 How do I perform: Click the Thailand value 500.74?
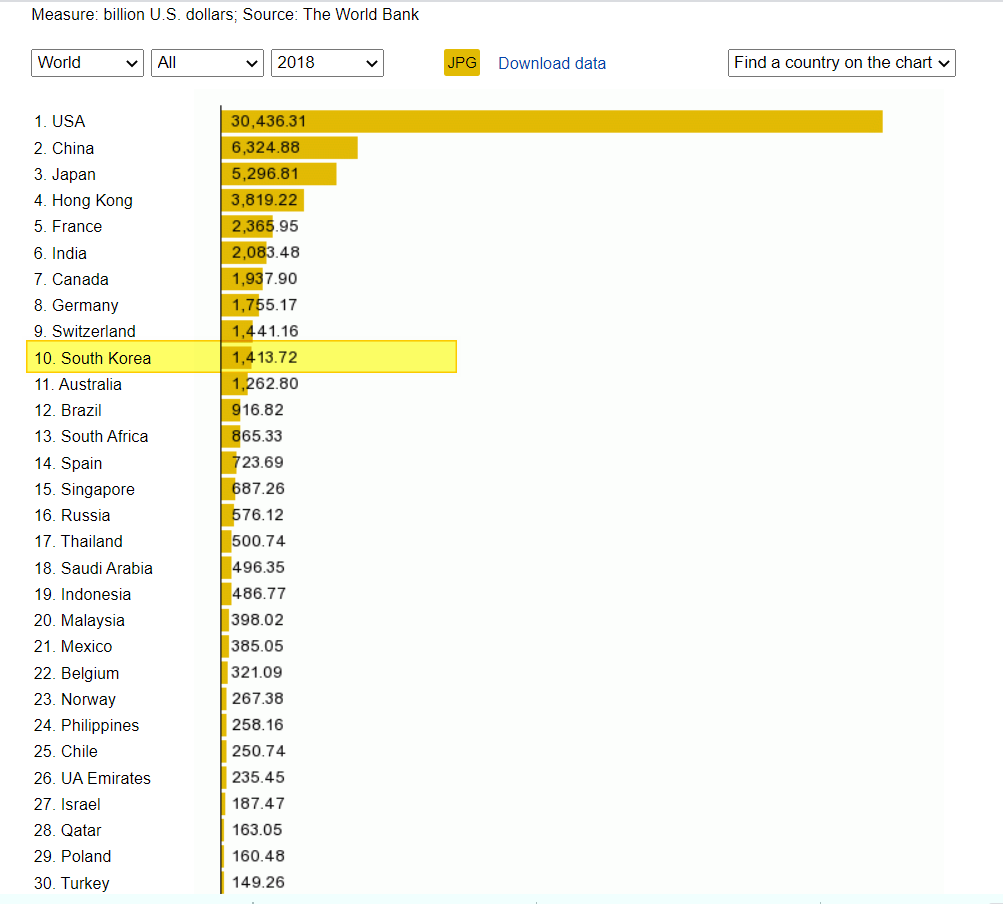tap(258, 541)
